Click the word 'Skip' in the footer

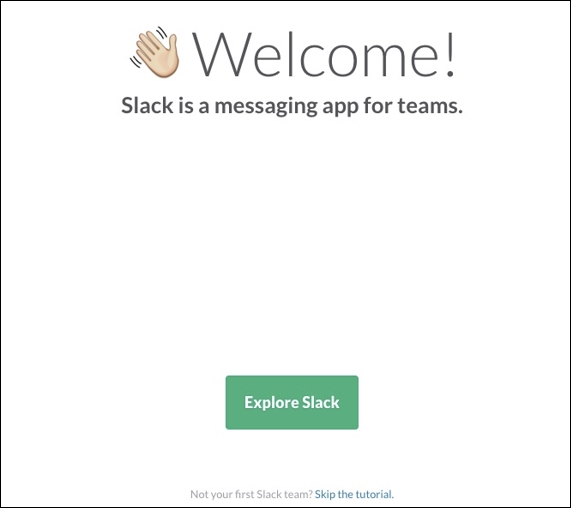[x=325, y=495]
